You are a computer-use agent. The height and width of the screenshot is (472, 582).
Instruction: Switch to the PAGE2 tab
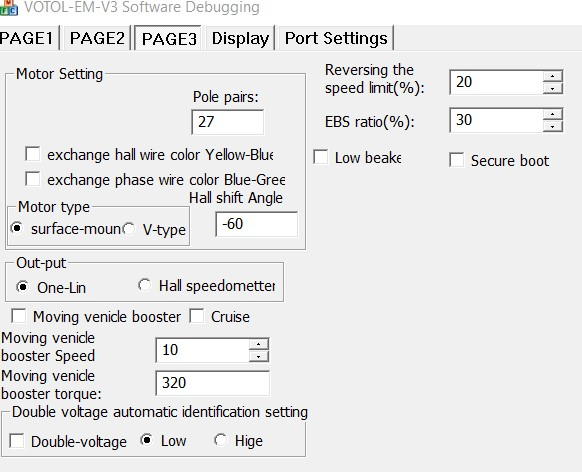coord(97,38)
